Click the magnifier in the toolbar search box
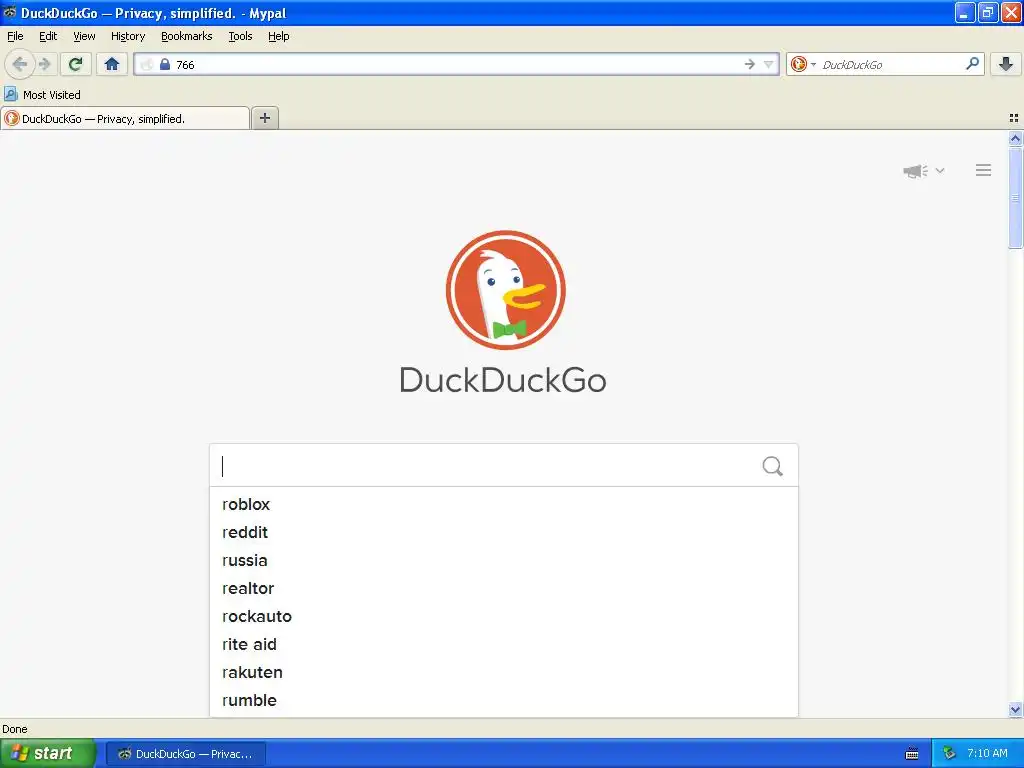 click(x=972, y=64)
